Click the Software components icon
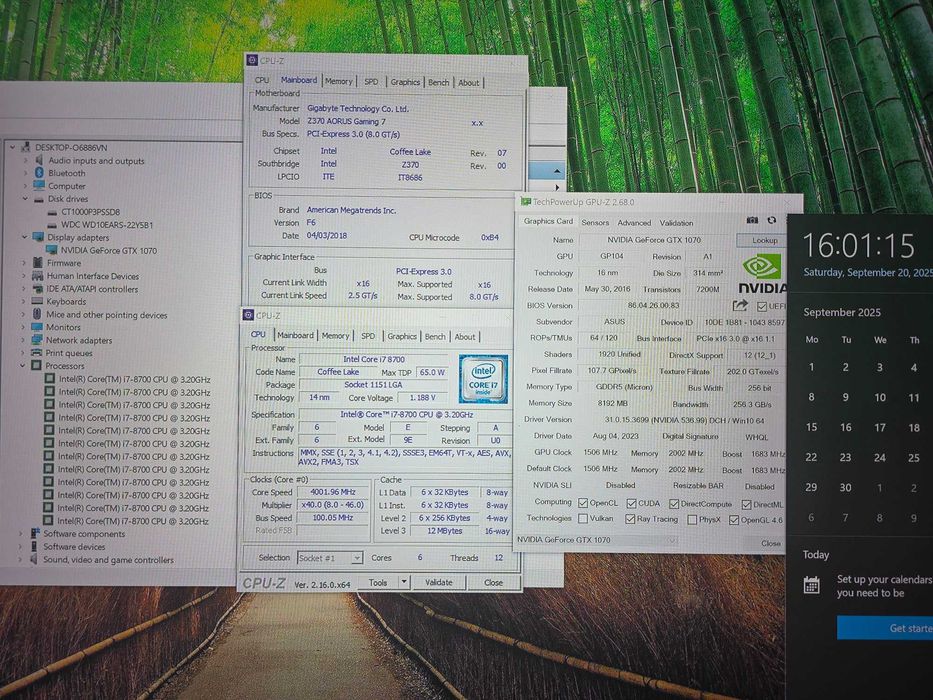The image size is (933, 700). 35,533
